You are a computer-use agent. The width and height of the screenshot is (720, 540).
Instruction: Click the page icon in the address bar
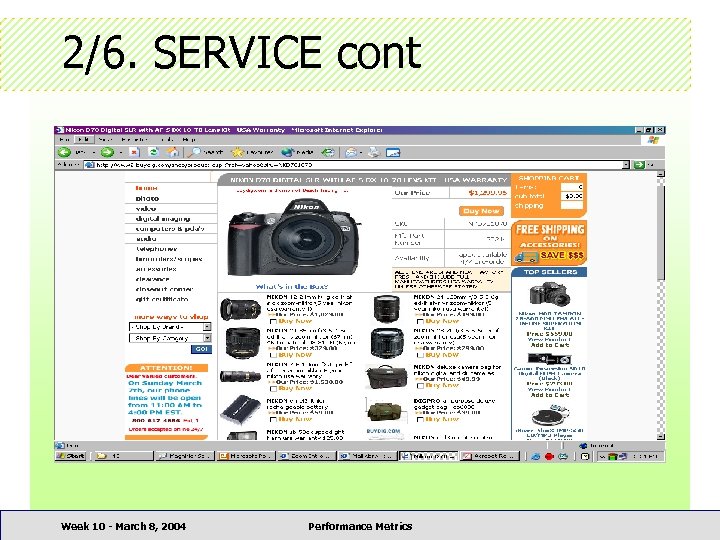pos(90,164)
